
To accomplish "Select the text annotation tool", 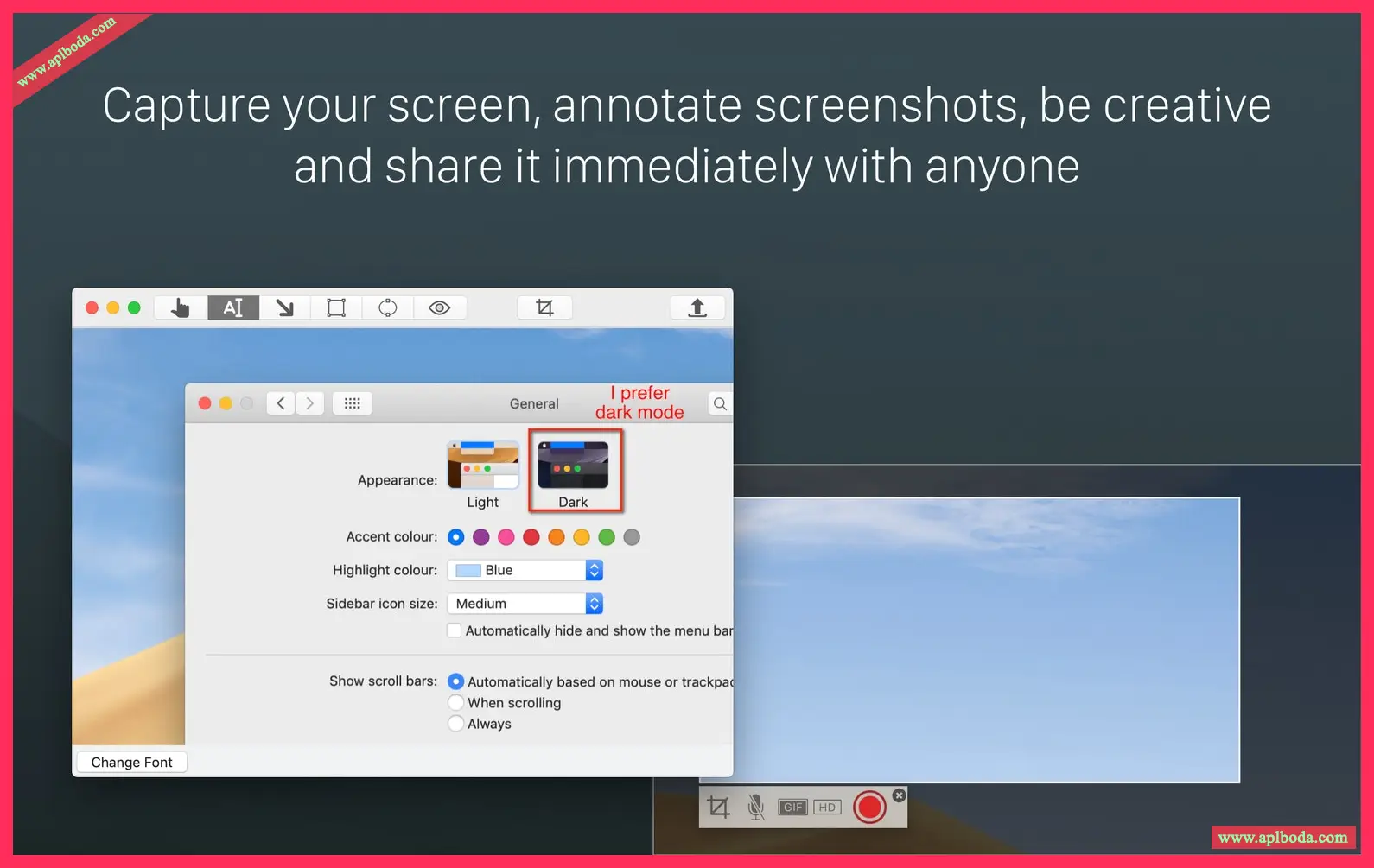I will click(233, 307).
